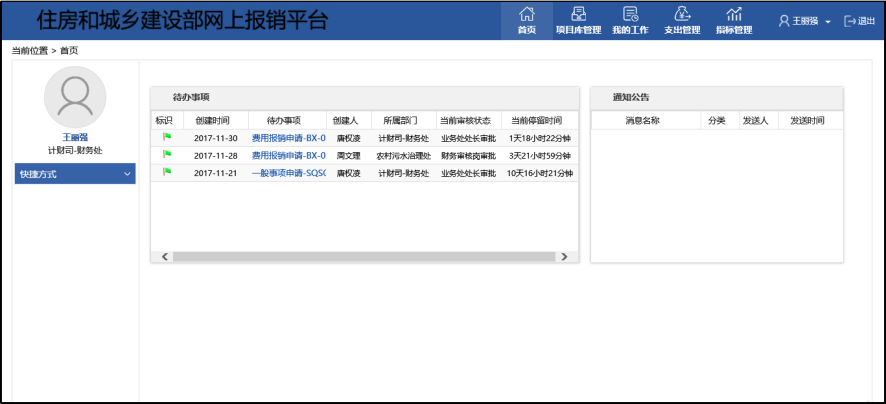Image resolution: width=886 pixels, height=404 pixels.
Task: Open the 费用报销申请 link dated 2017-11-28
Action: [288, 155]
